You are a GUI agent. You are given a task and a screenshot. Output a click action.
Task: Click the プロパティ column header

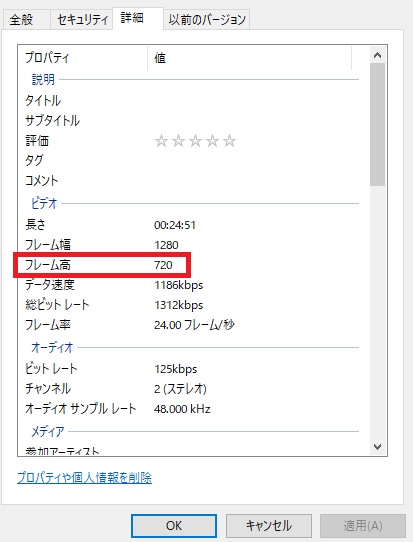(83, 58)
